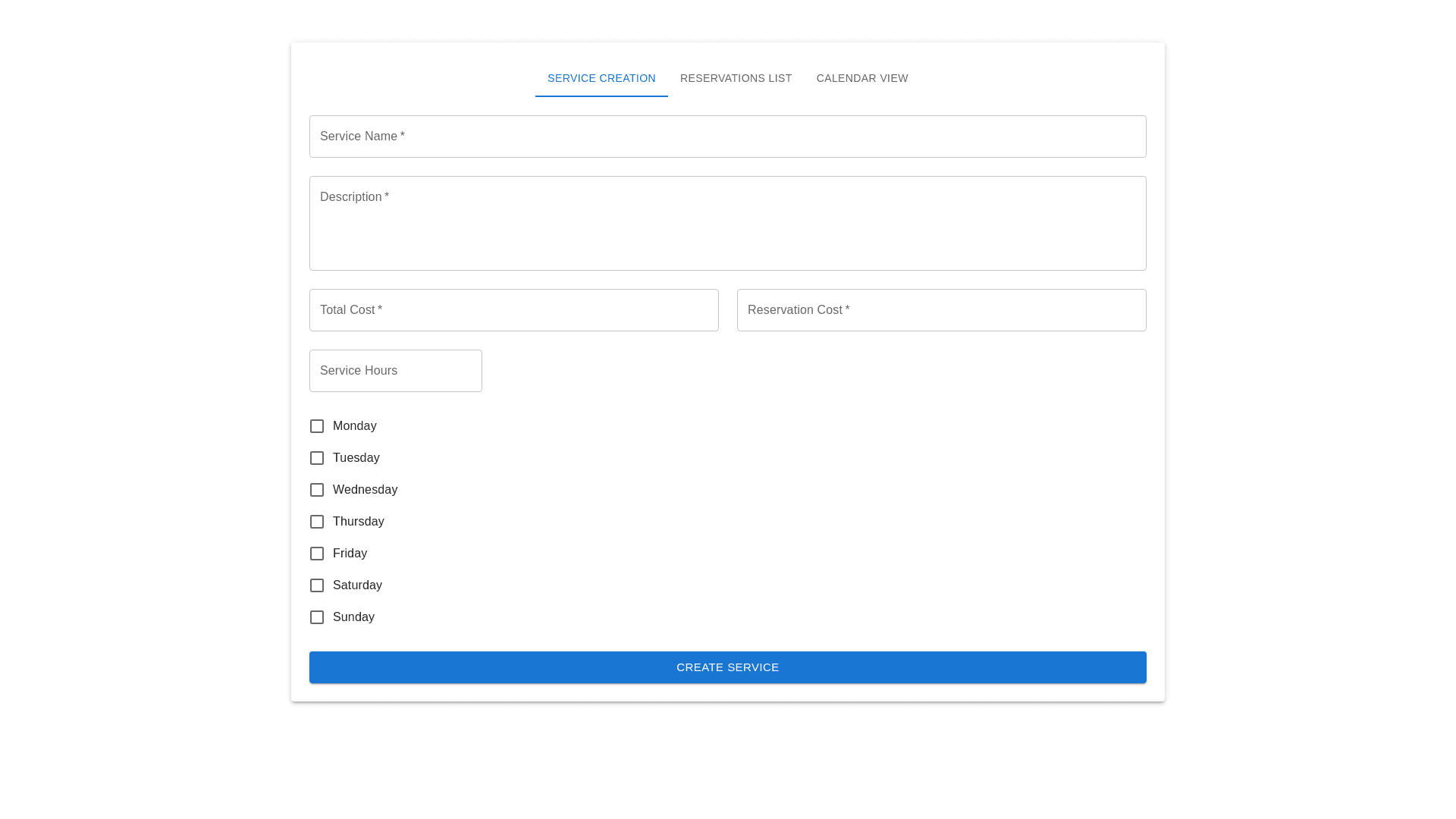
Task: Click the Sunday label text
Action: point(353,617)
